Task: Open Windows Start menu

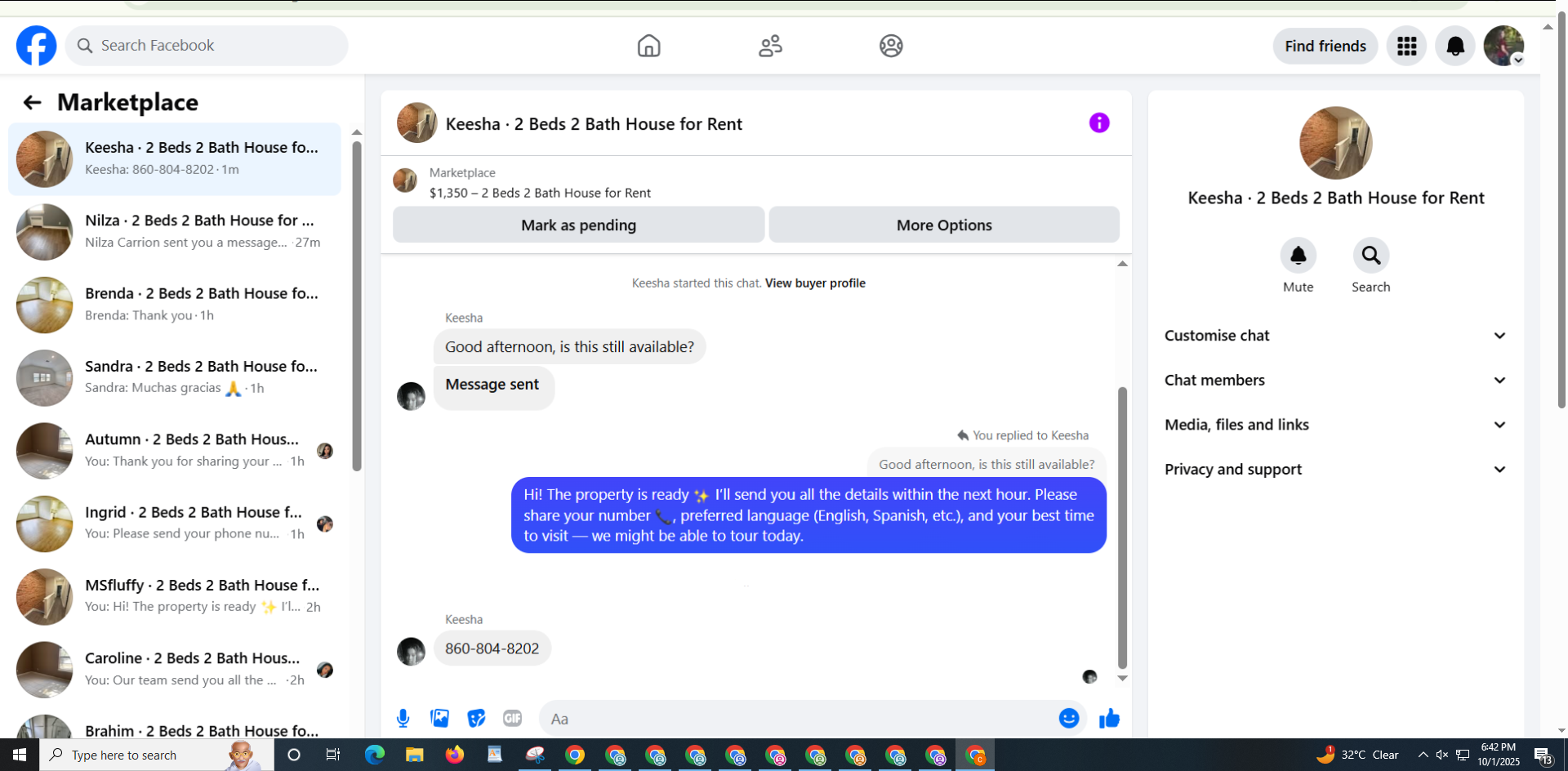Action: point(20,755)
